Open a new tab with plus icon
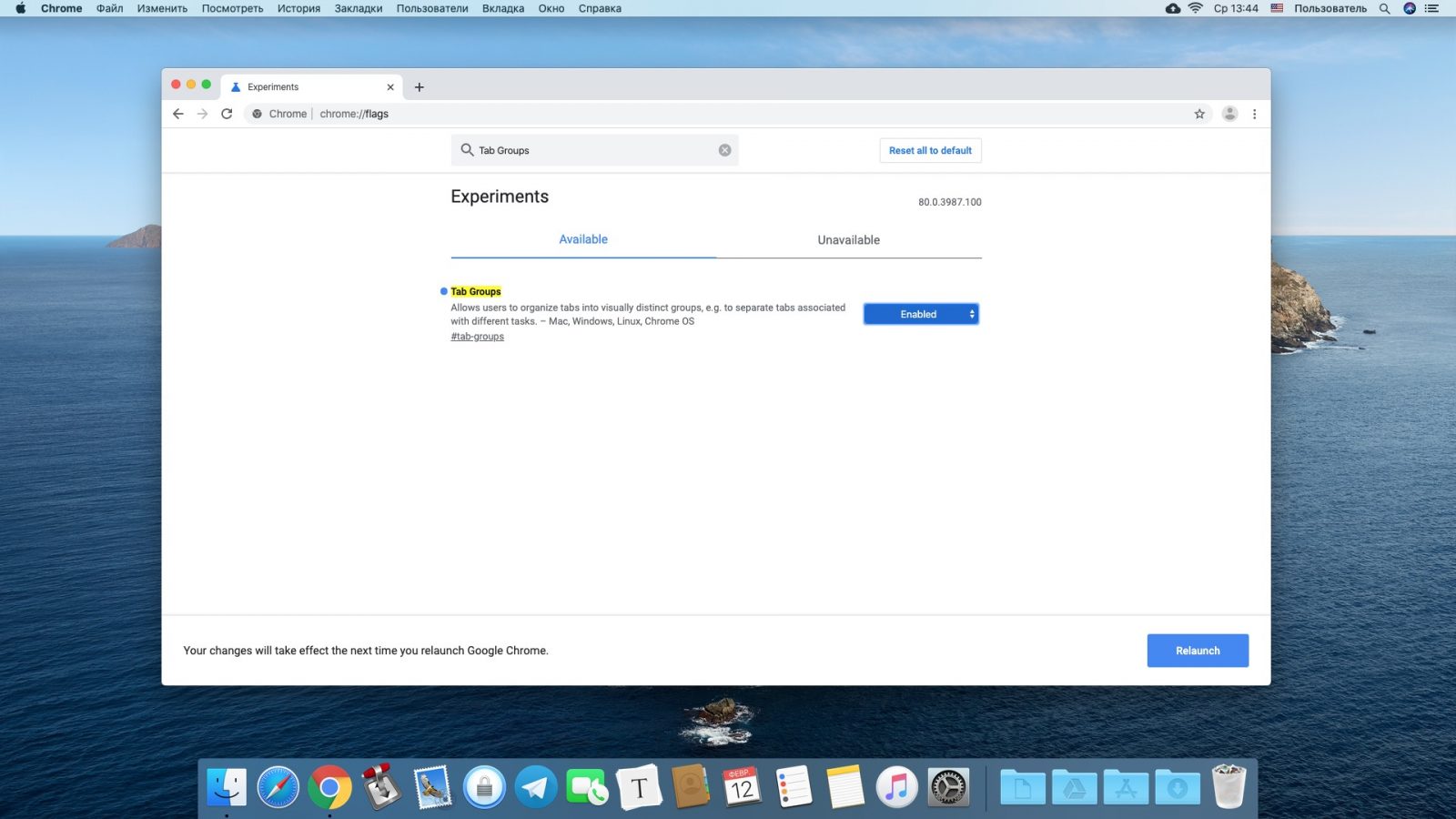The width and height of the screenshot is (1456, 819). [x=419, y=87]
